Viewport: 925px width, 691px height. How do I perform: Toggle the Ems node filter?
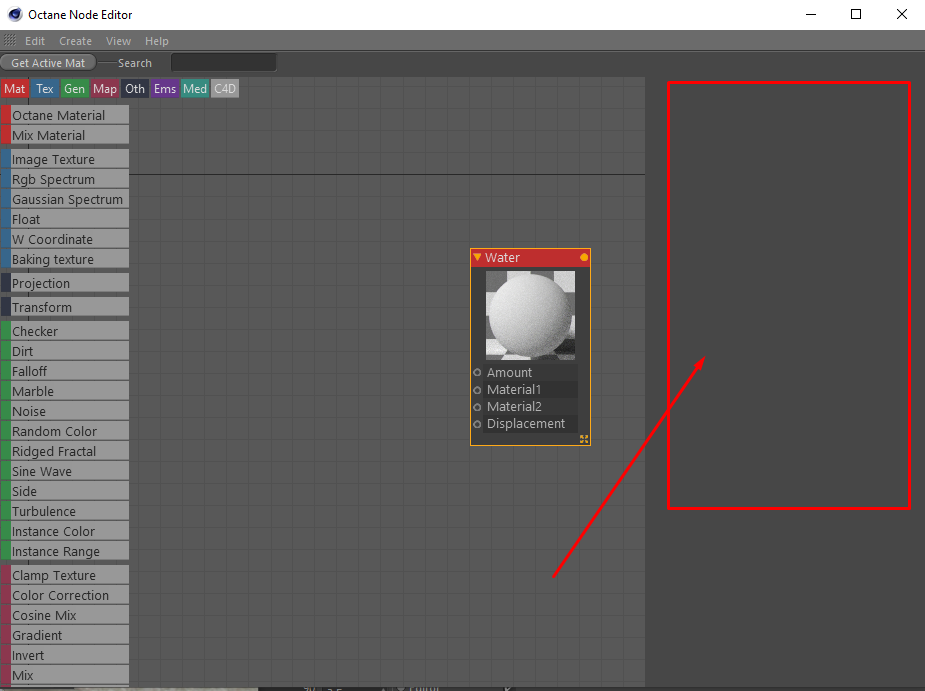pyautogui.click(x=165, y=89)
